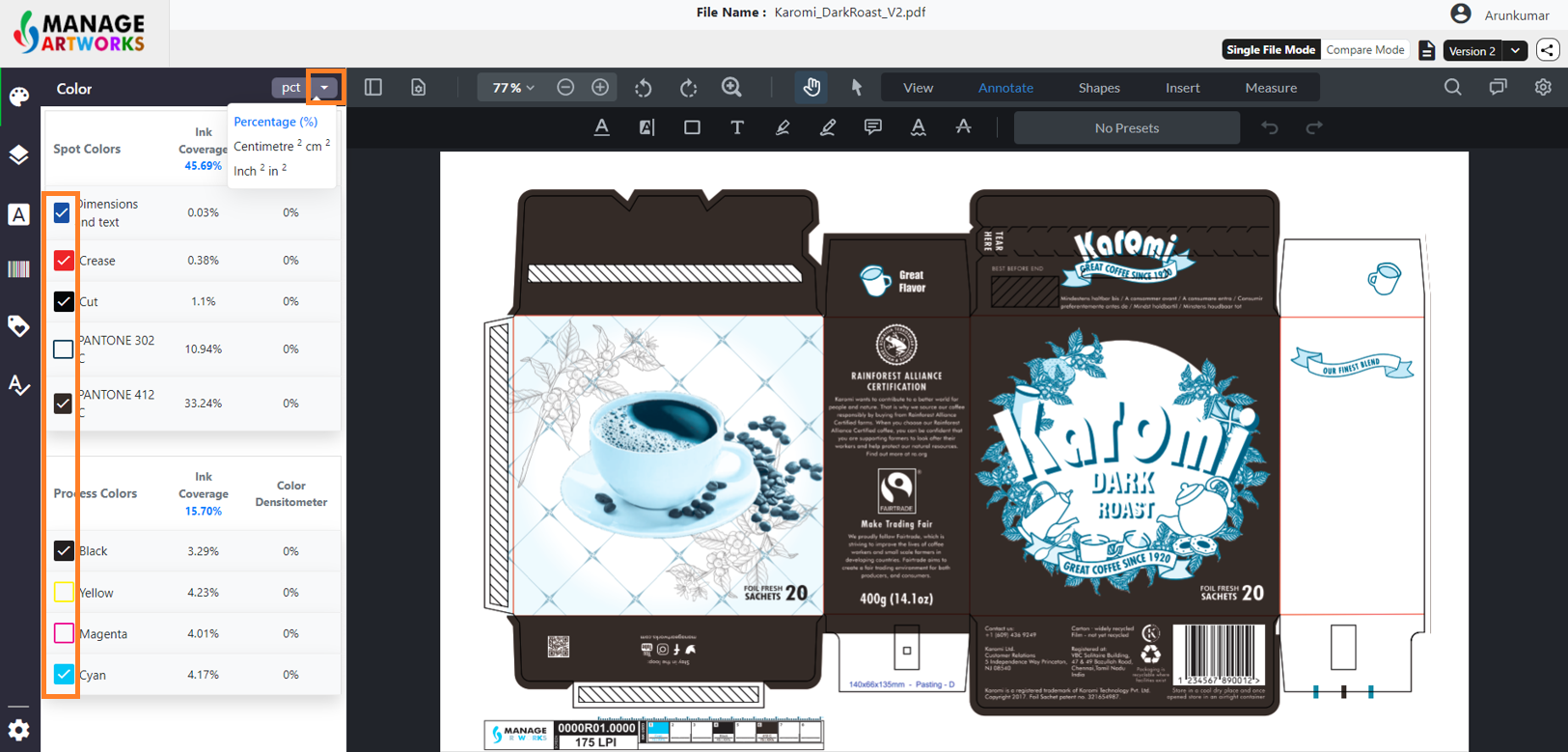Select the rectangle annotation tool
Viewport: 1568px width, 752px height.
click(x=692, y=127)
